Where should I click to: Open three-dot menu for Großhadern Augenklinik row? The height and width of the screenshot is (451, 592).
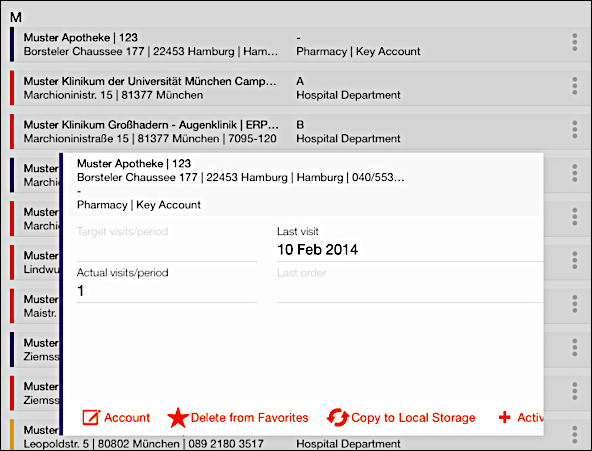574,130
